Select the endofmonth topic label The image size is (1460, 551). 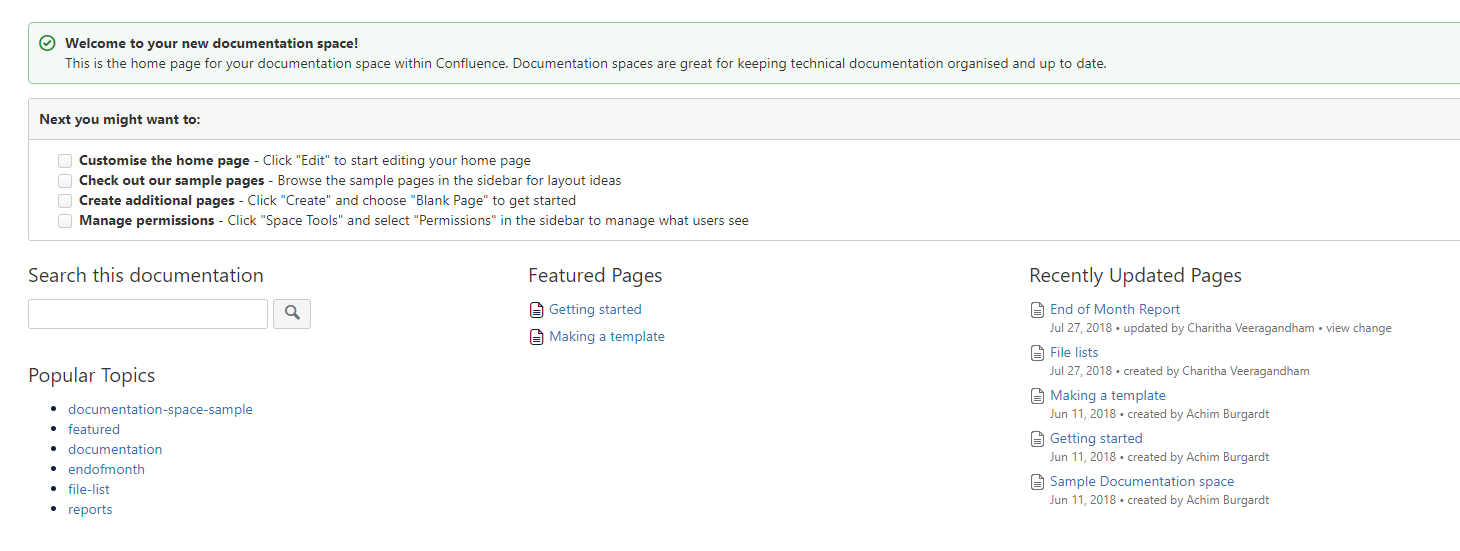(x=106, y=470)
